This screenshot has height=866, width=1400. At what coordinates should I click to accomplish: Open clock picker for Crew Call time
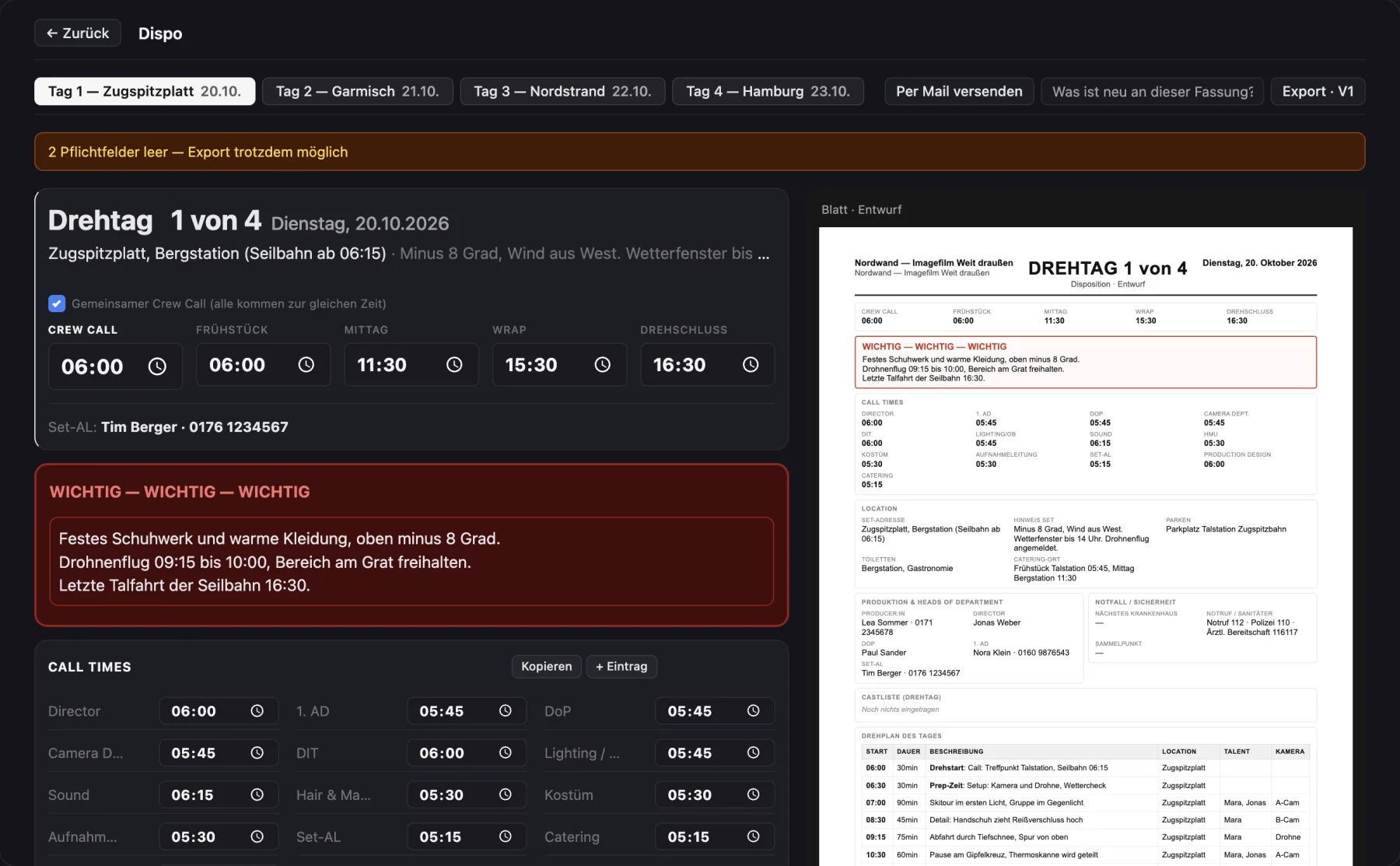coord(157,366)
